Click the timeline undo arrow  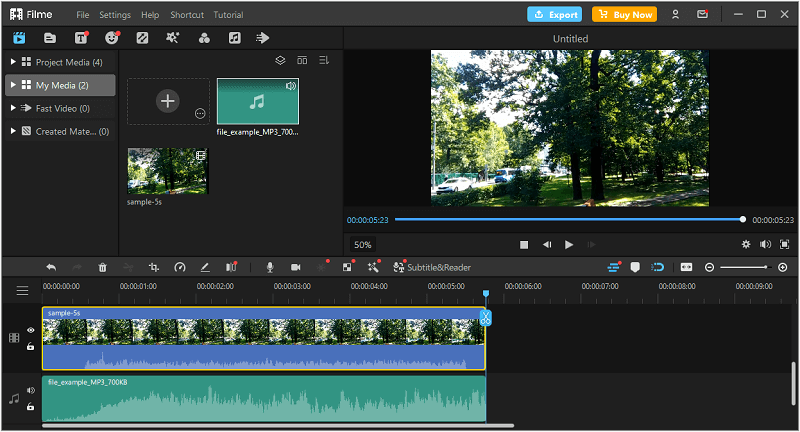tap(51, 267)
